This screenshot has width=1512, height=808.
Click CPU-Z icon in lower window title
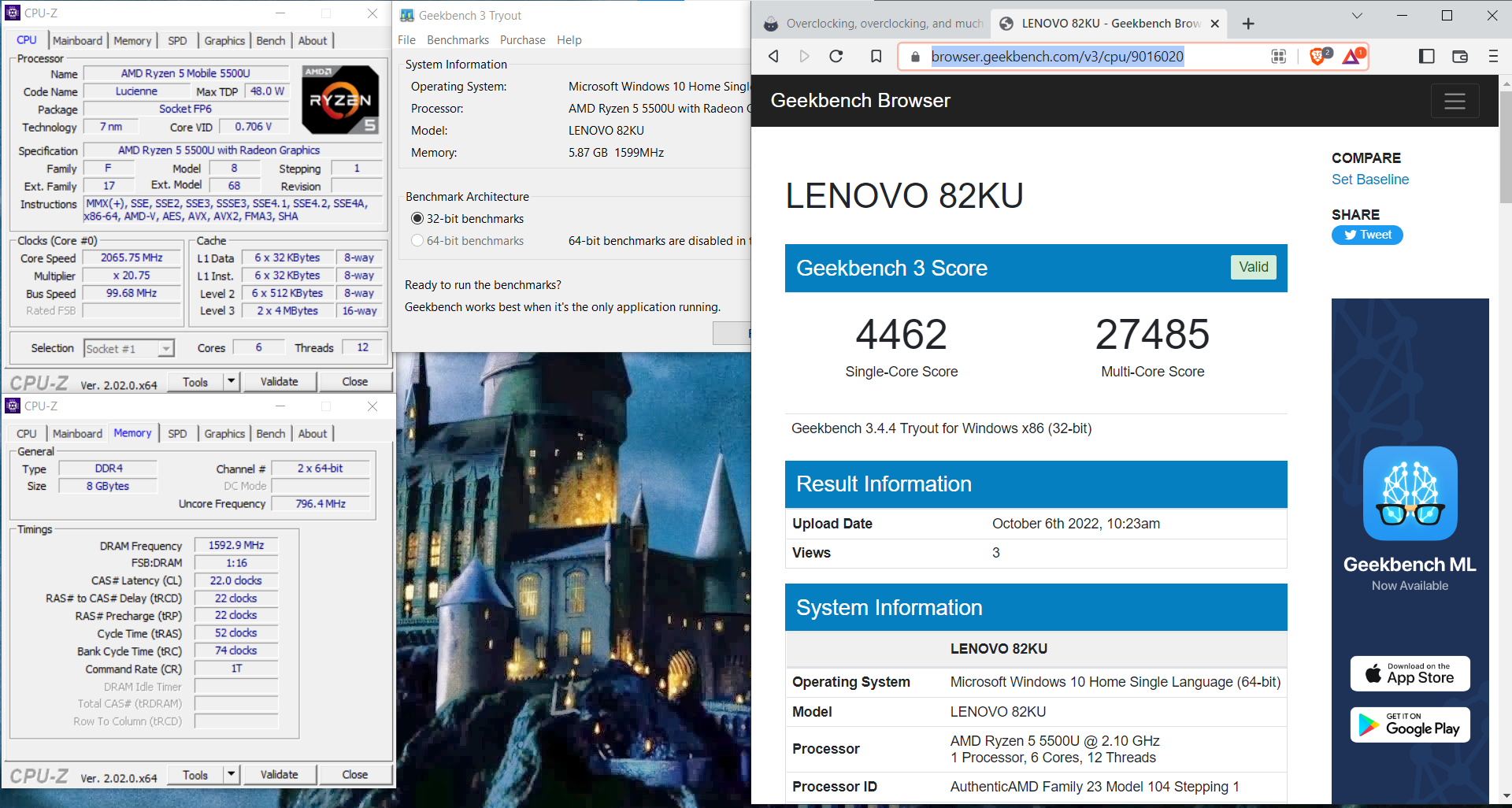pyautogui.click(x=13, y=406)
